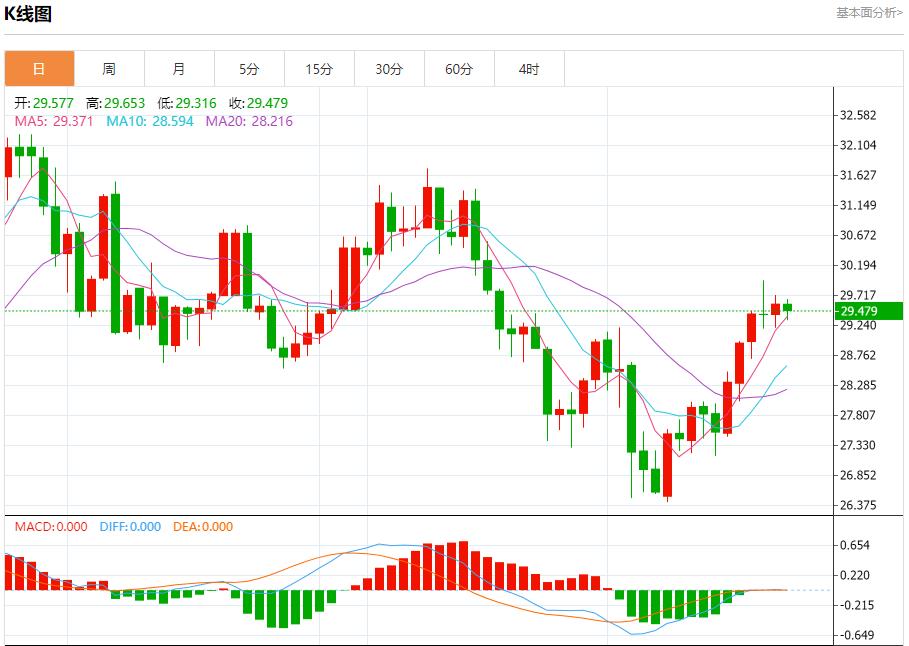
Task: Click the DEA value label
Action: point(204,527)
